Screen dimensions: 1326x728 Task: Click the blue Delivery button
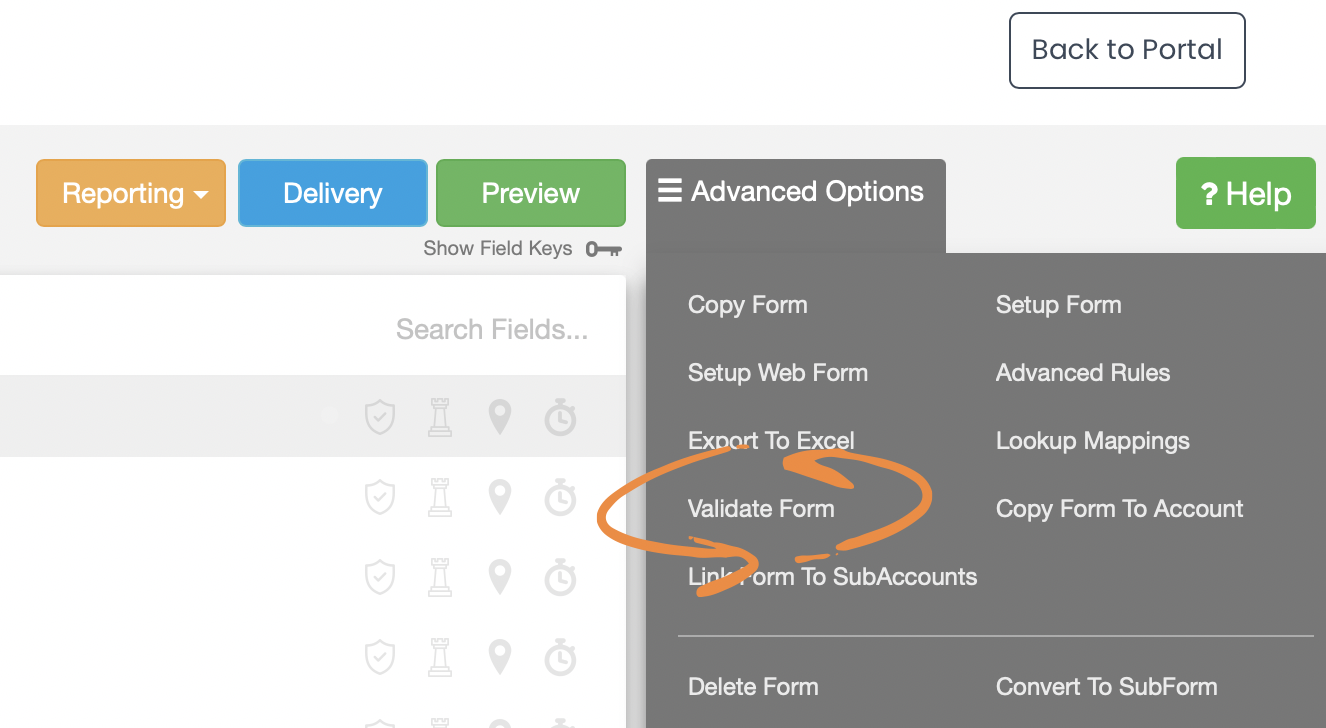point(332,193)
